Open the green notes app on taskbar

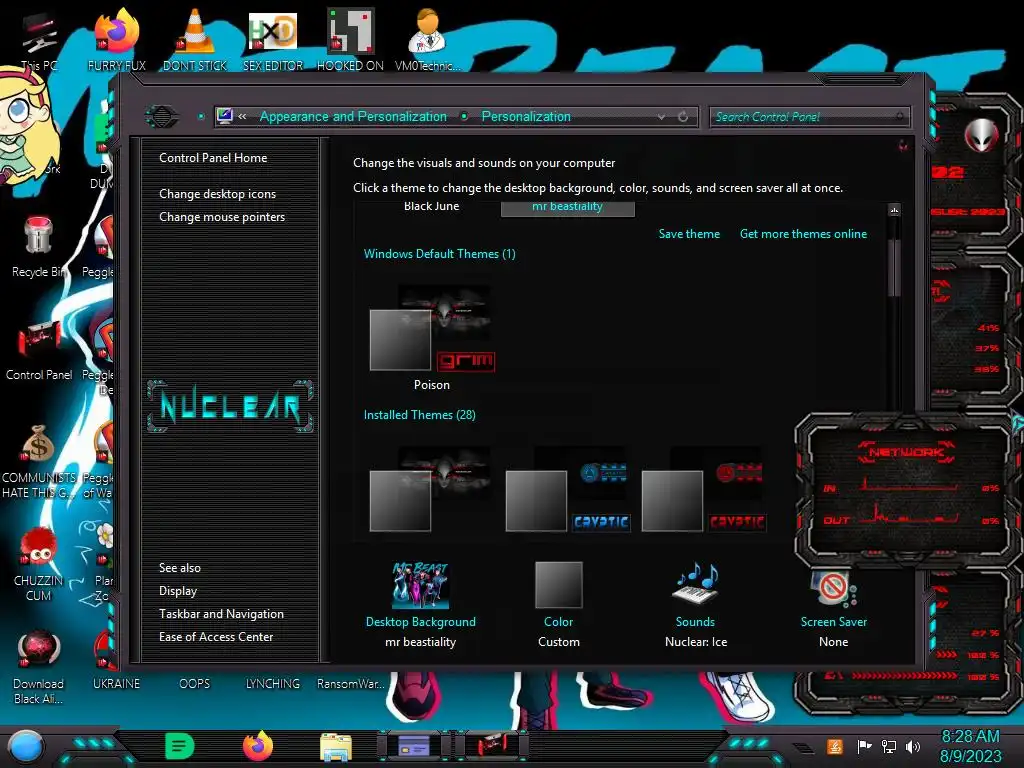180,746
